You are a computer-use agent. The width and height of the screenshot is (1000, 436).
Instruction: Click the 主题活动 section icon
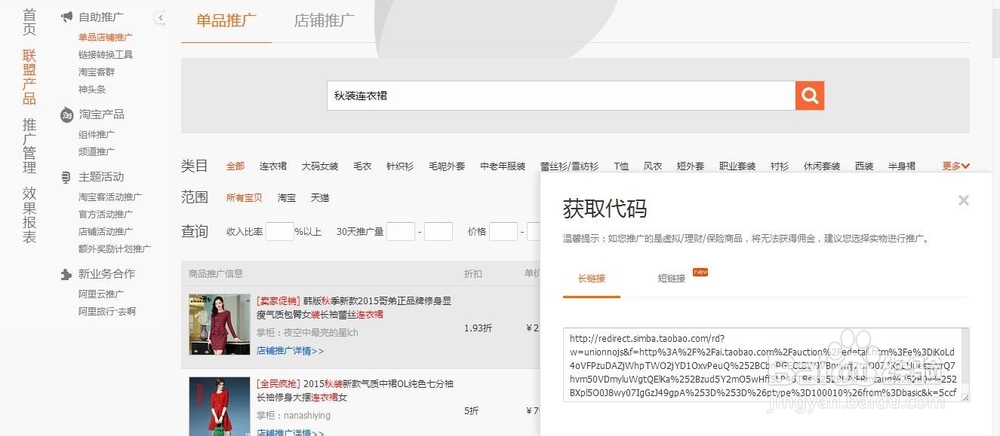tap(66, 177)
